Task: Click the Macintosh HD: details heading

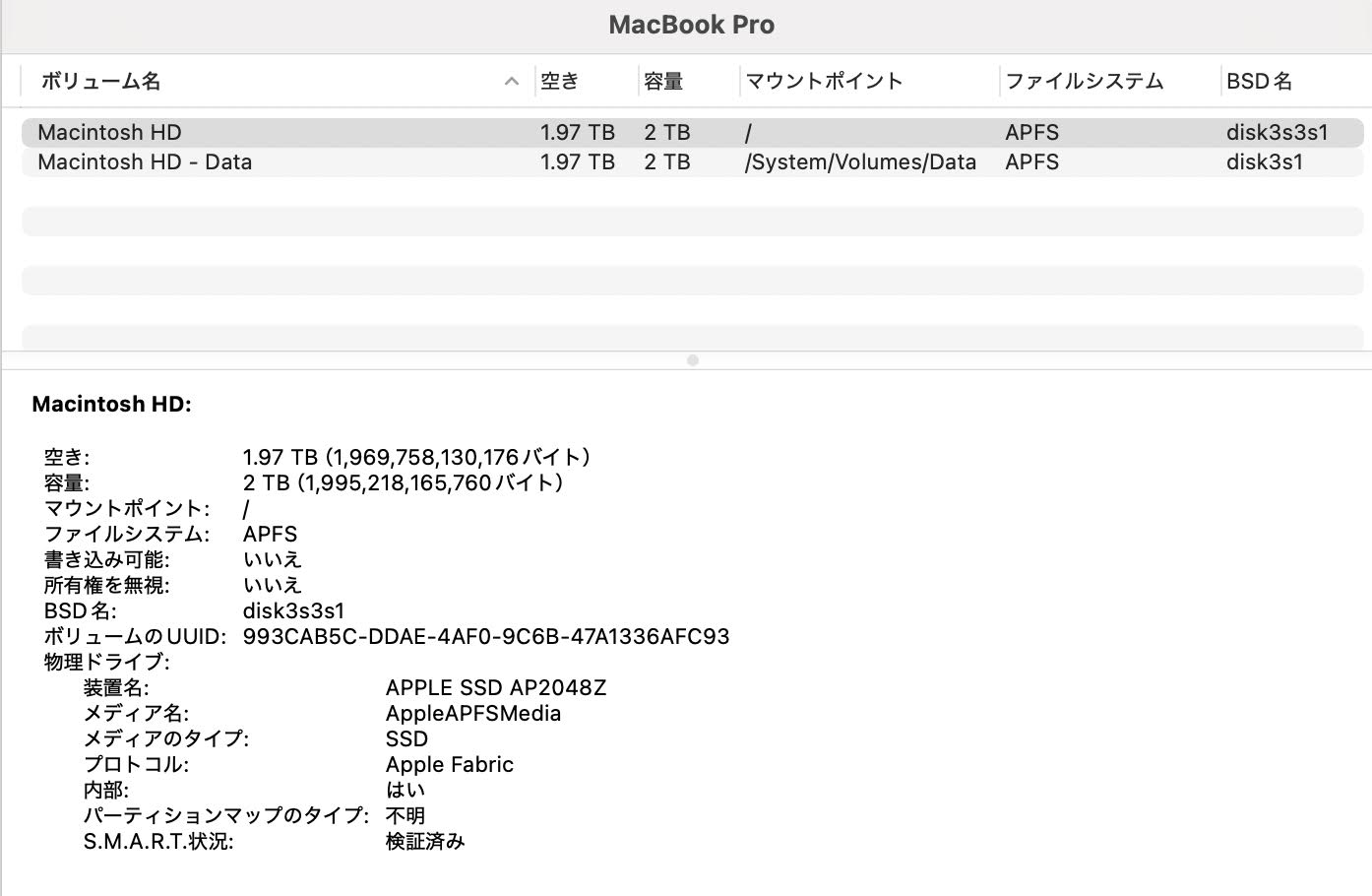Action: [x=112, y=405]
